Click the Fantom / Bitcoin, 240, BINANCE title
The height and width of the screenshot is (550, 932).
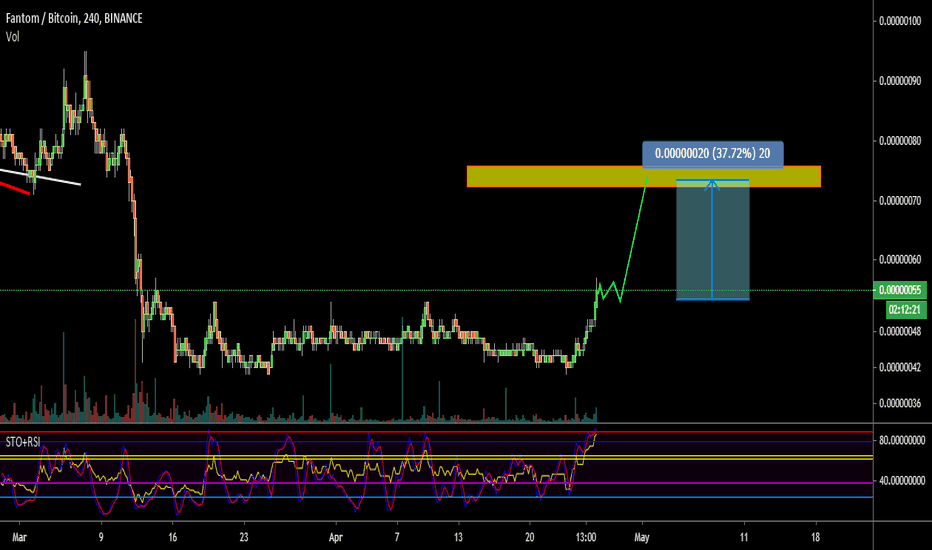click(74, 18)
